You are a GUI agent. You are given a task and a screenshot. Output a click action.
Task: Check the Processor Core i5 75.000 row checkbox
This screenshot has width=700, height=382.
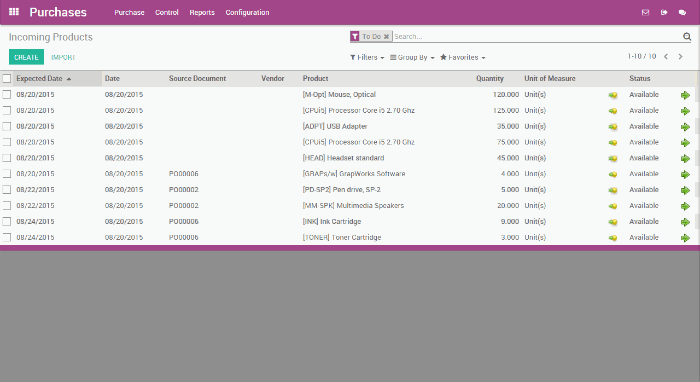pyautogui.click(x=7, y=142)
